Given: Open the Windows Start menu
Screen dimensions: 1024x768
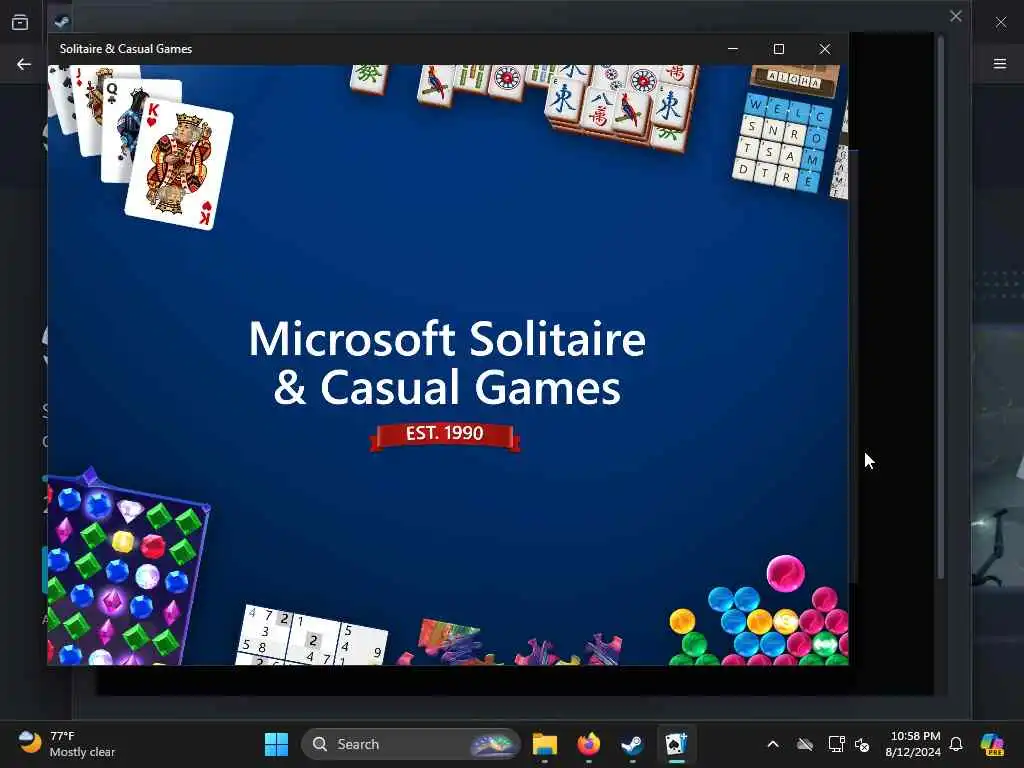Looking at the screenshot, I should [276, 744].
